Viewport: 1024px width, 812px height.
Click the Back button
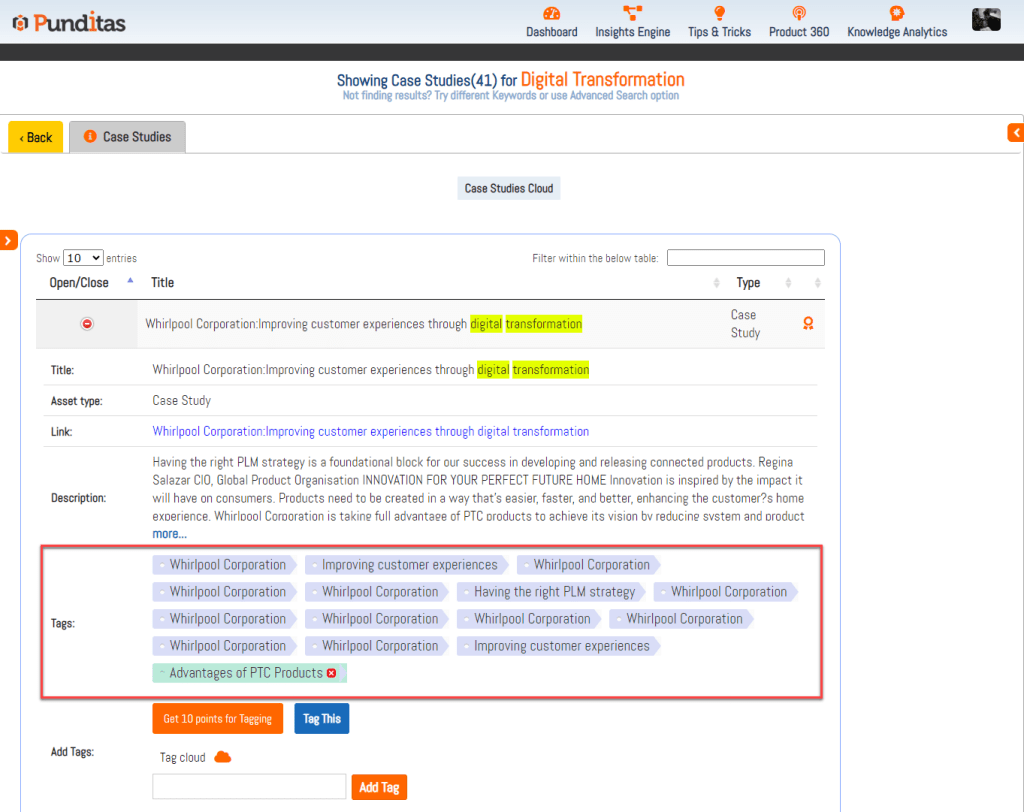click(x=36, y=137)
